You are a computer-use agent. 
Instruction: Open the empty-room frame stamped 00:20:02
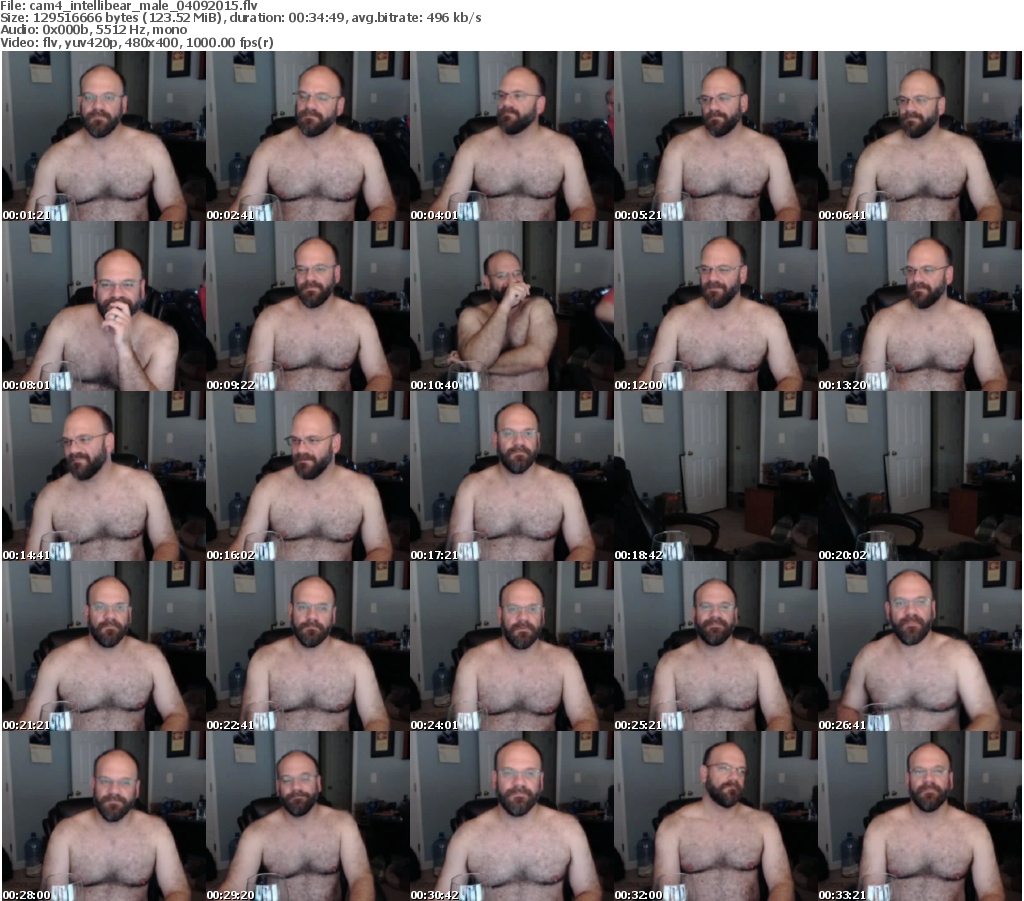click(x=920, y=476)
